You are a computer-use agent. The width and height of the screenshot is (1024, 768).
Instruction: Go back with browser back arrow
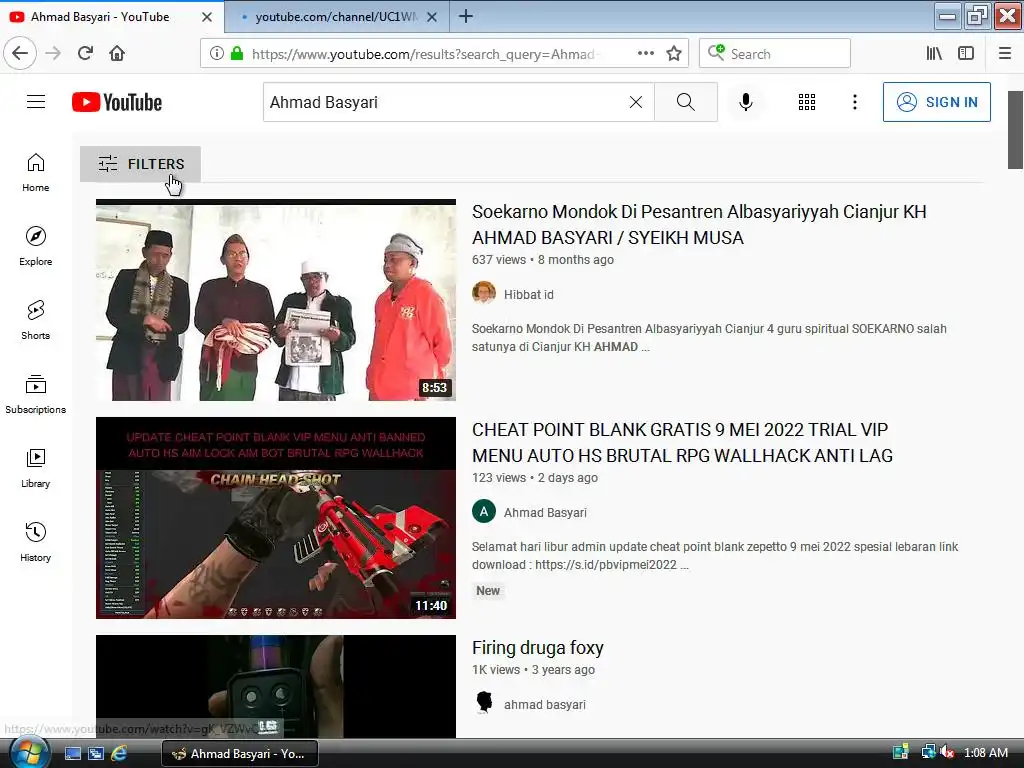pos(20,53)
